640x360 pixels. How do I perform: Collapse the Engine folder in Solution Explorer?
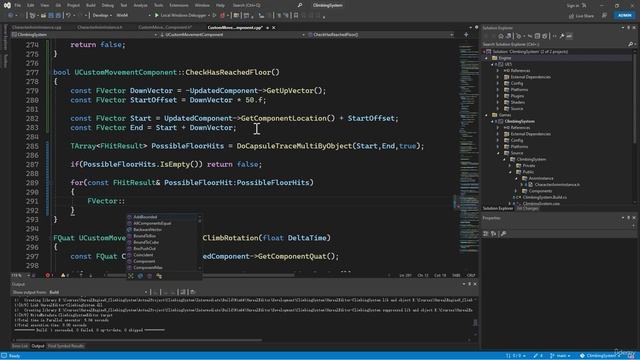tap(487, 58)
